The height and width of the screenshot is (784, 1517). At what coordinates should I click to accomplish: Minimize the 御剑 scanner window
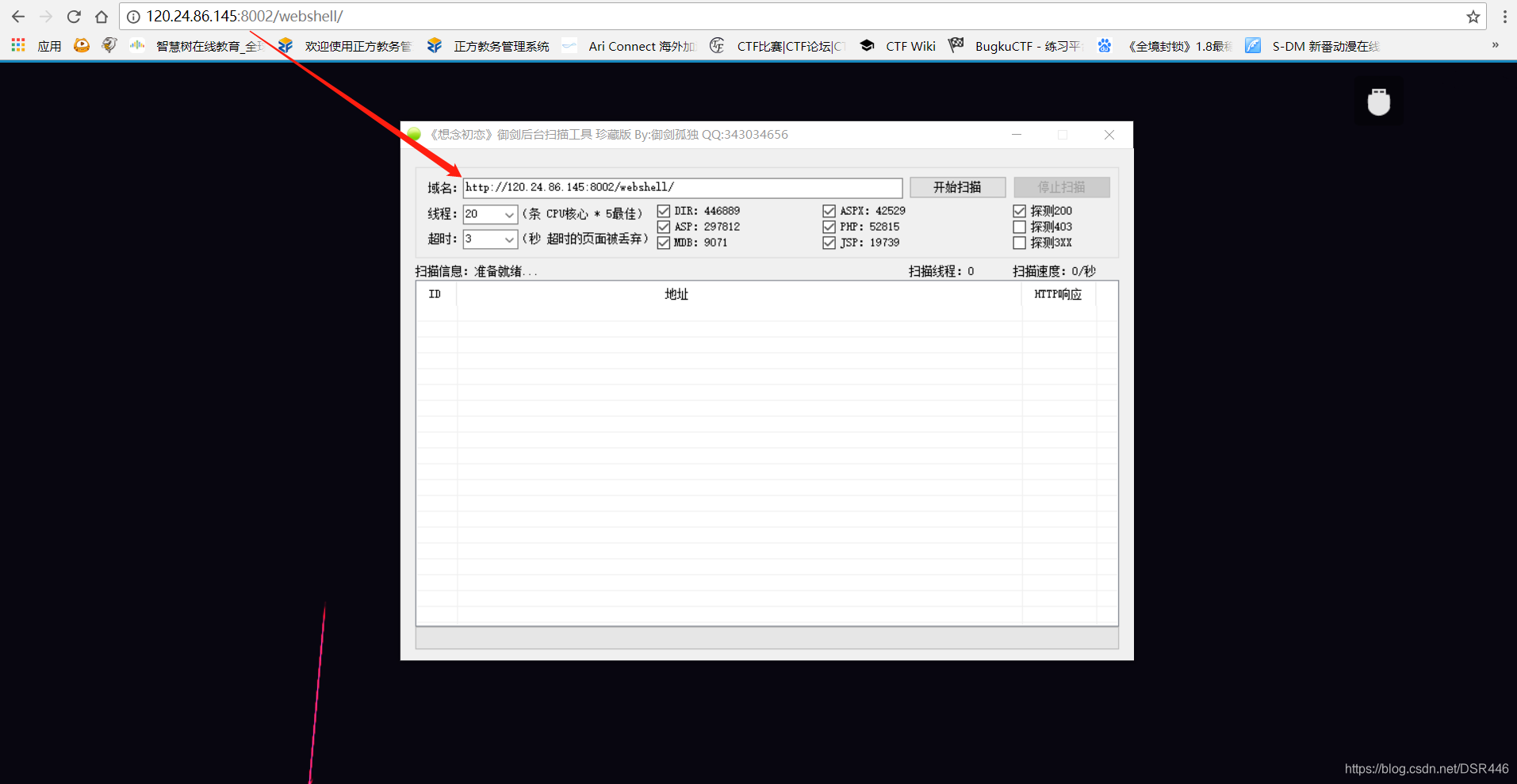click(x=1017, y=135)
